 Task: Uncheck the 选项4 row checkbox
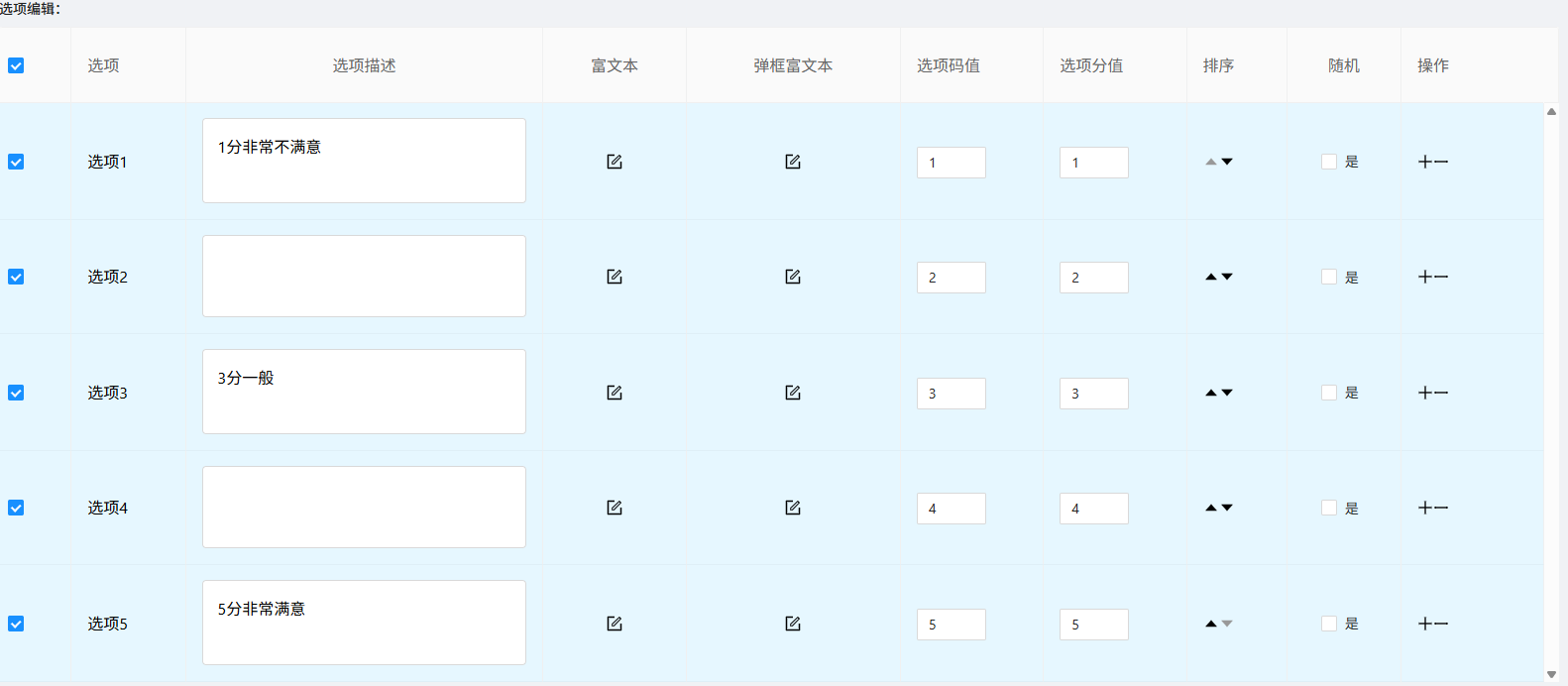pos(16,508)
